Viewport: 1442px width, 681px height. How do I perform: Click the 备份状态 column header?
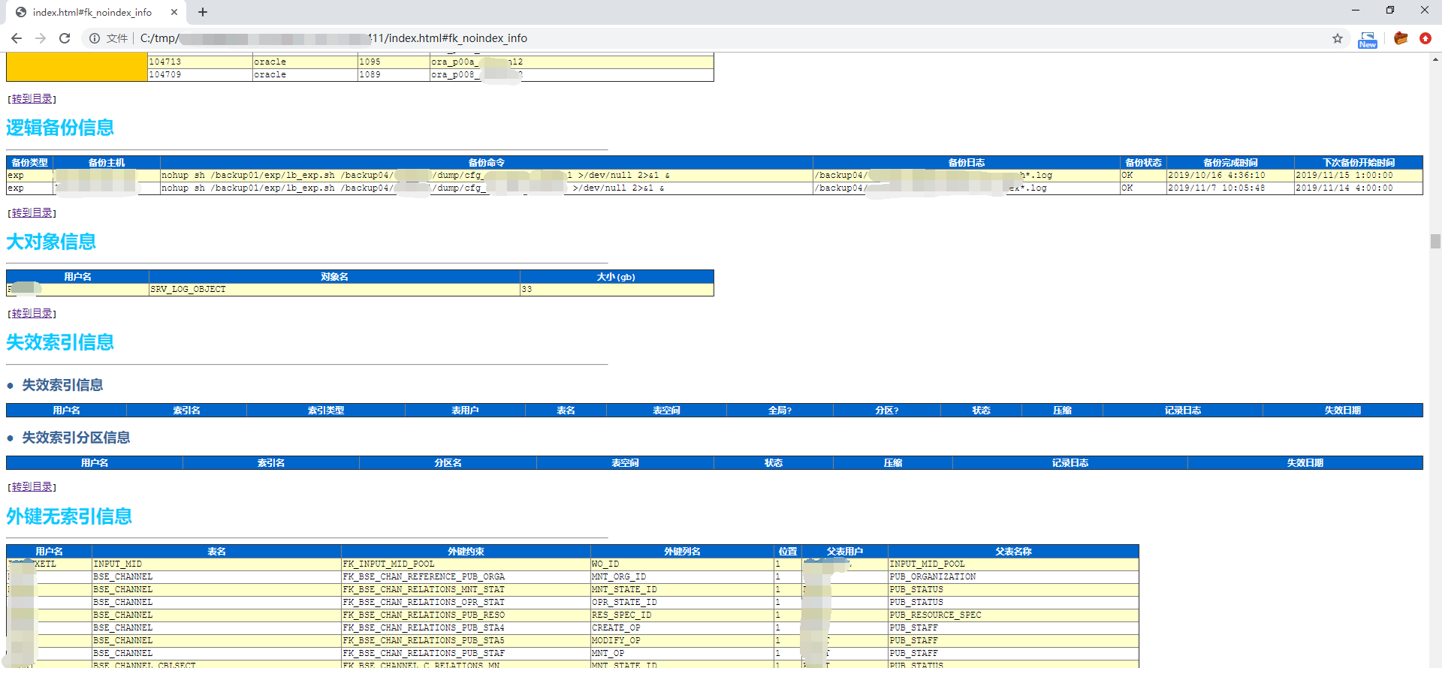coord(1143,162)
